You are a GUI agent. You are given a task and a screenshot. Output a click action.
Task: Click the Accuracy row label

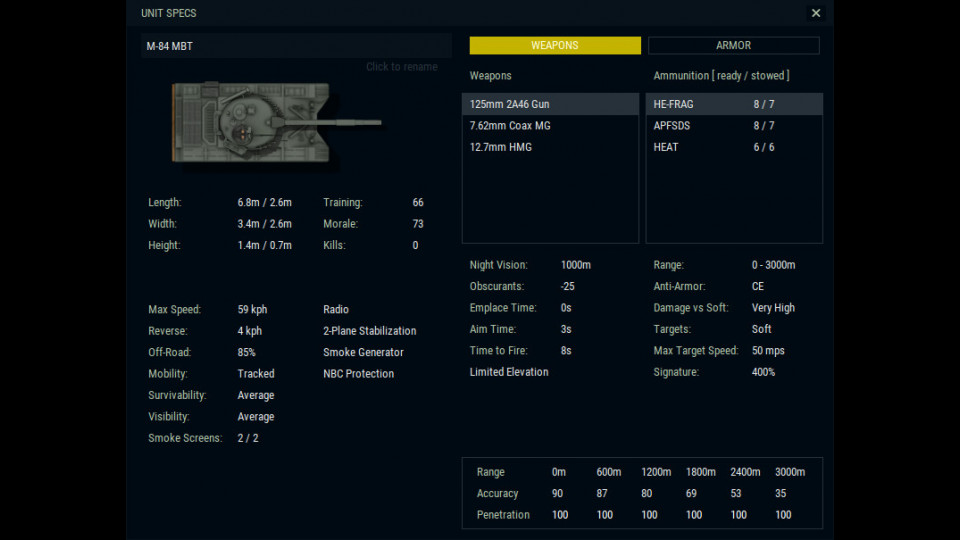[497, 493]
